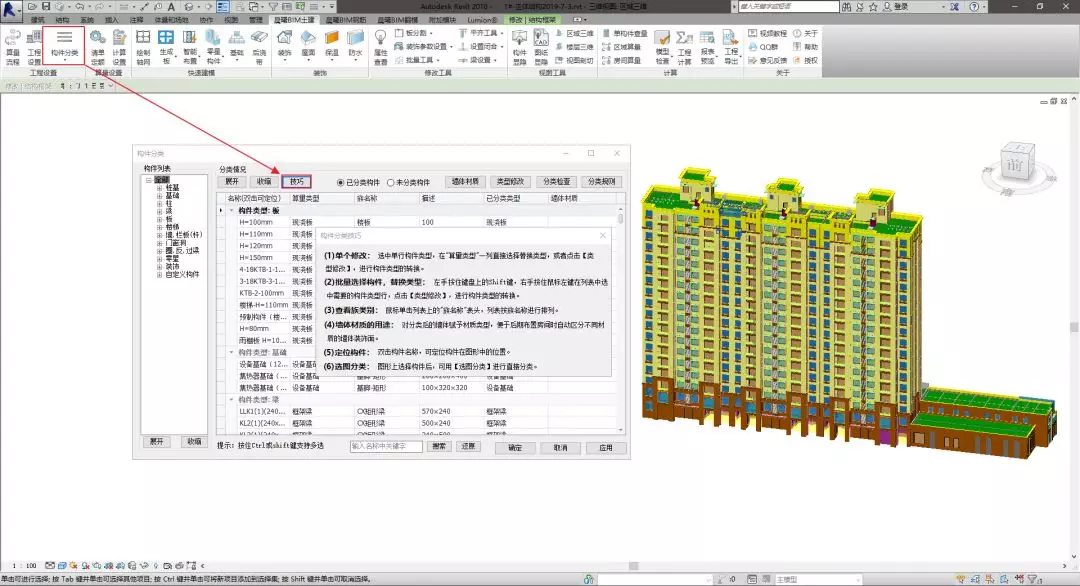The width and height of the screenshot is (1080, 586).
Task: Select the 已分类构件 radio button
Action: (x=341, y=182)
